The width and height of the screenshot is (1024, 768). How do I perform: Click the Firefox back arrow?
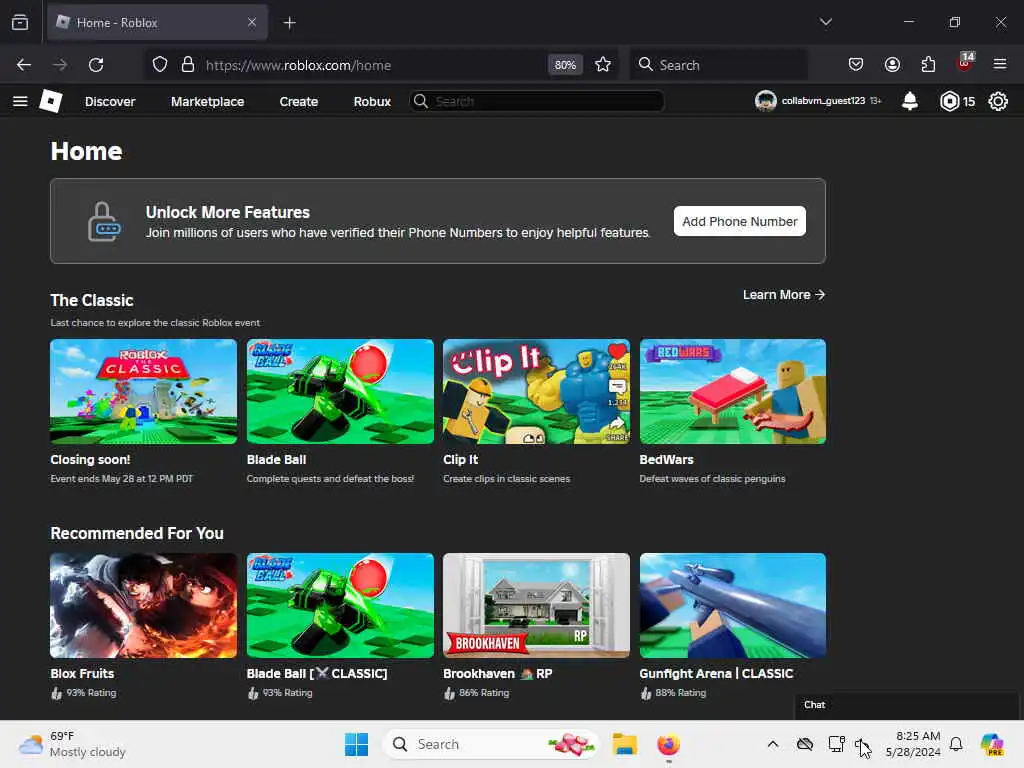click(x=24, y=65)
